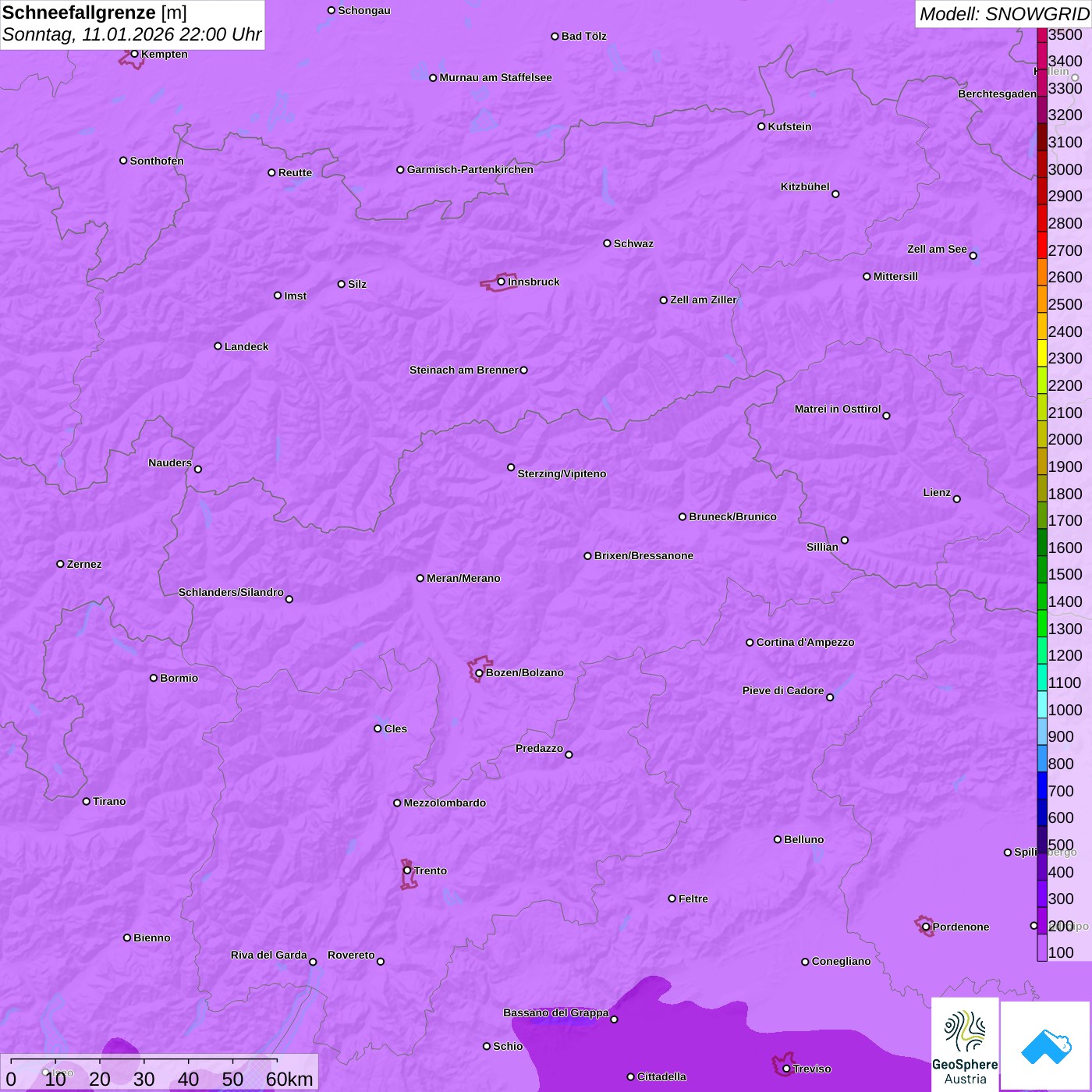This screenshot has width=1092, height=1092.
Task: Click the blue 700 legend color band
Action: click(x=1042, y=785)
